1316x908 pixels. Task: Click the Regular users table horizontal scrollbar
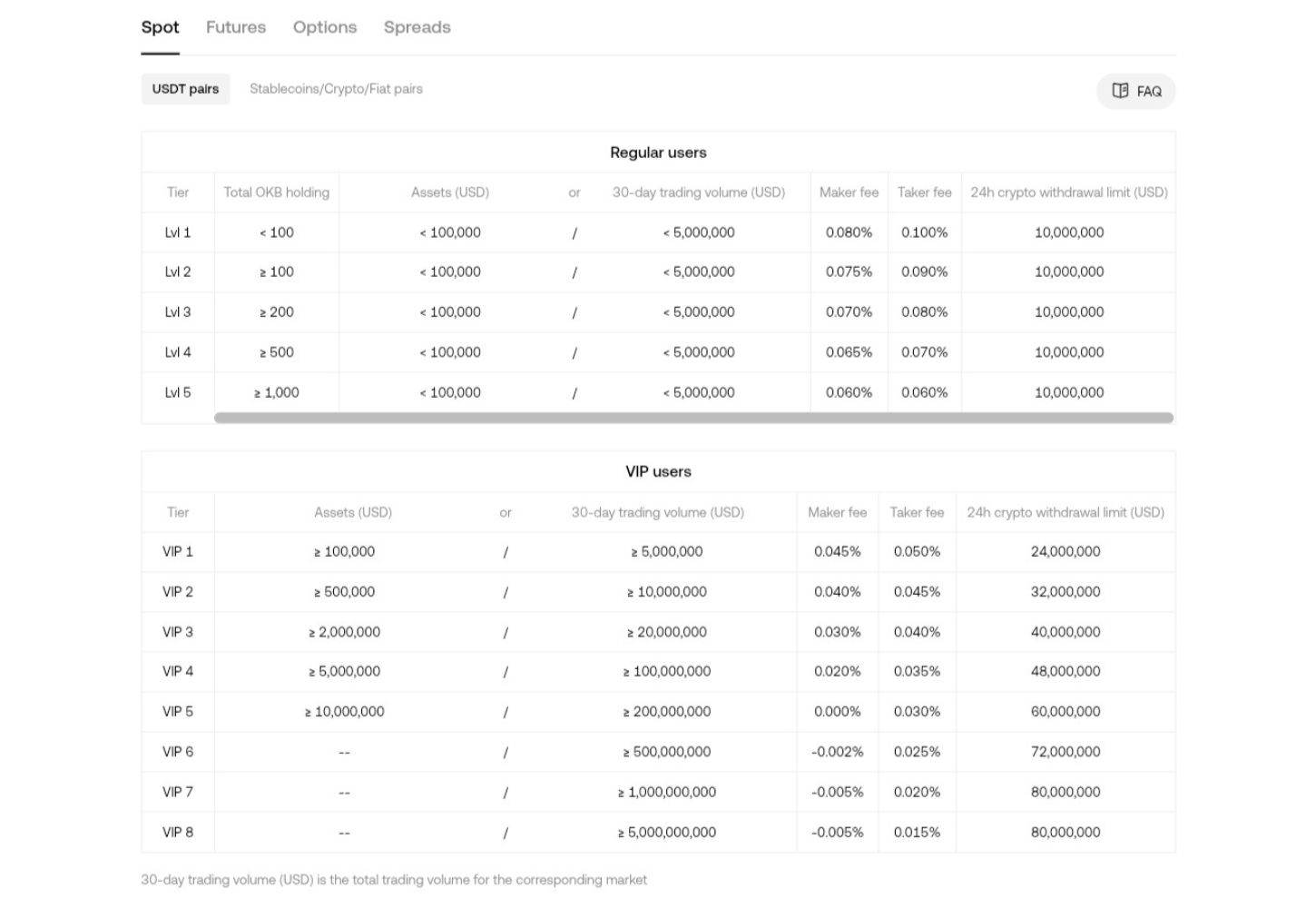(693, 418)
